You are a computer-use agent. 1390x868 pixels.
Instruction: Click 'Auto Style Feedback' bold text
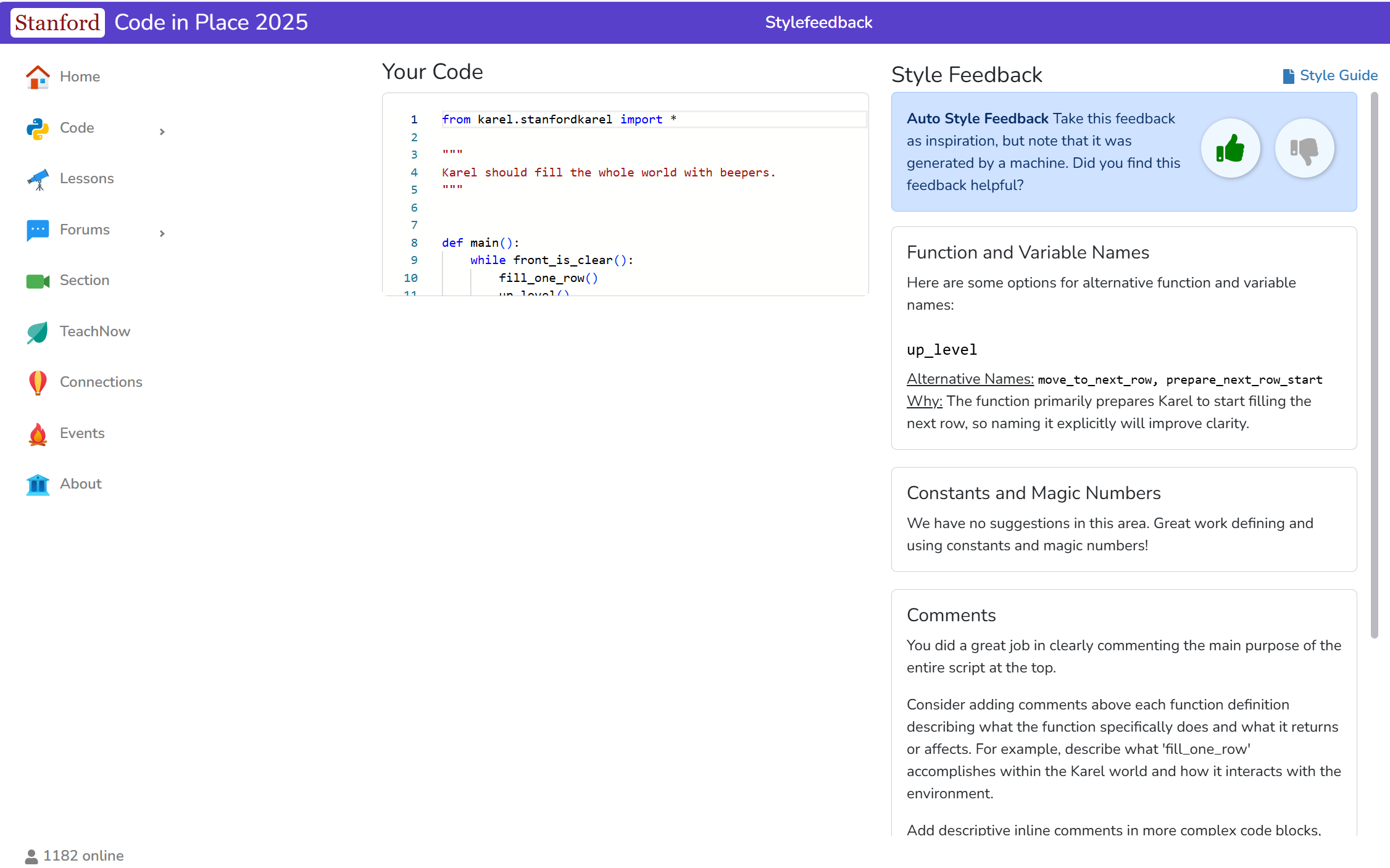(978, 118)
